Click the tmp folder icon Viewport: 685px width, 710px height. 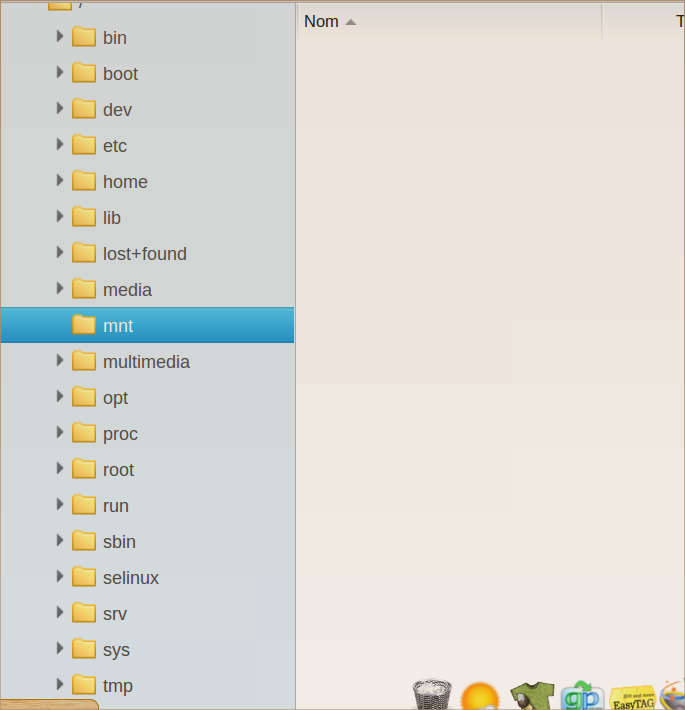click(x=84, y=685)
